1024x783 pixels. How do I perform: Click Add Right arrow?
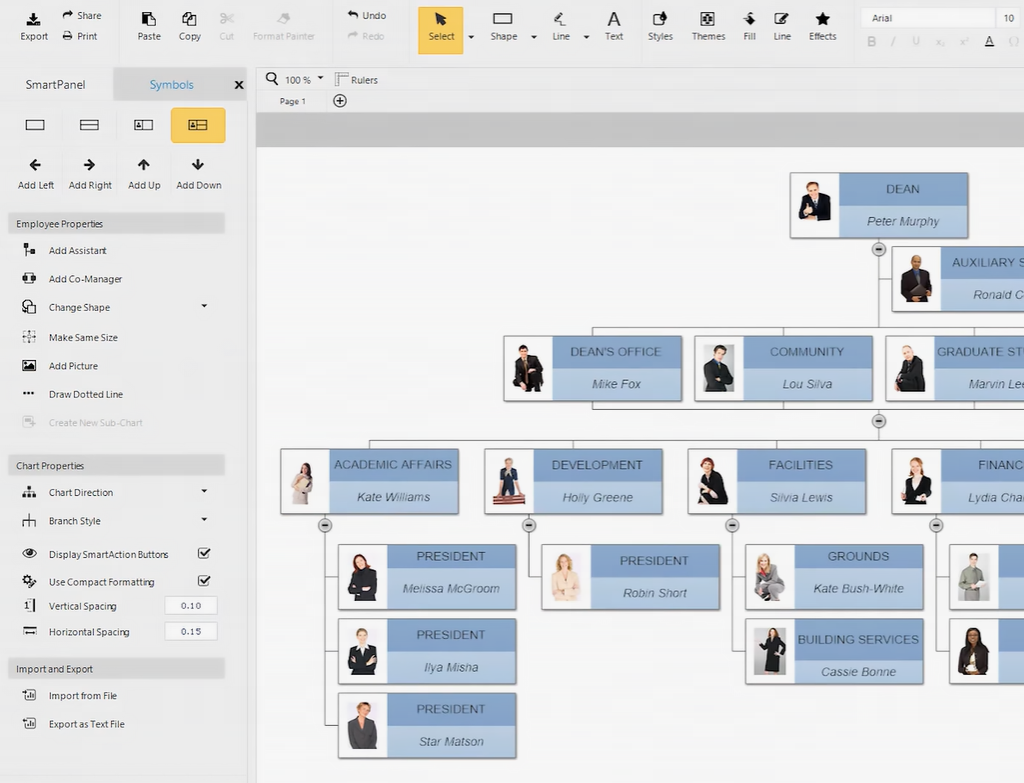[x=90, y=174]
